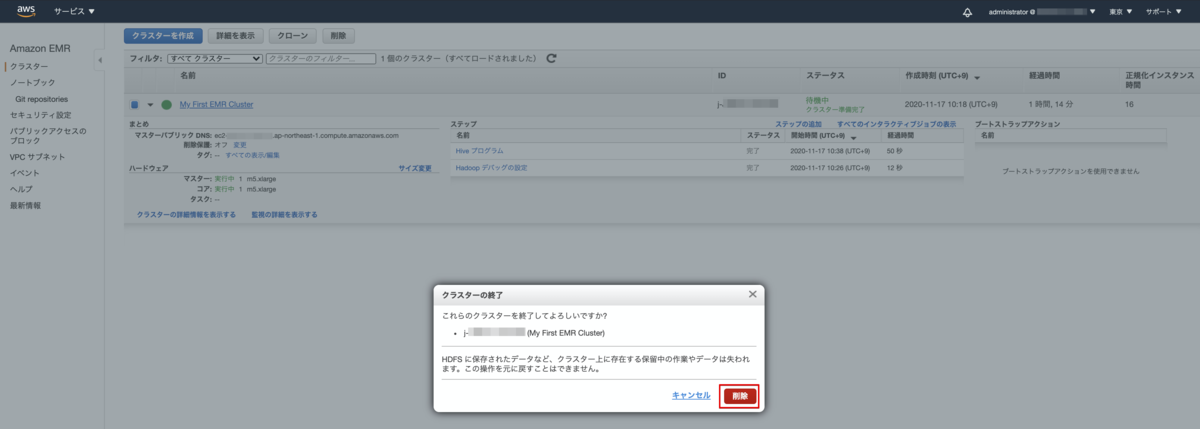
Task: Open 最新情報 in the sidebar
Action: point(25,205)
